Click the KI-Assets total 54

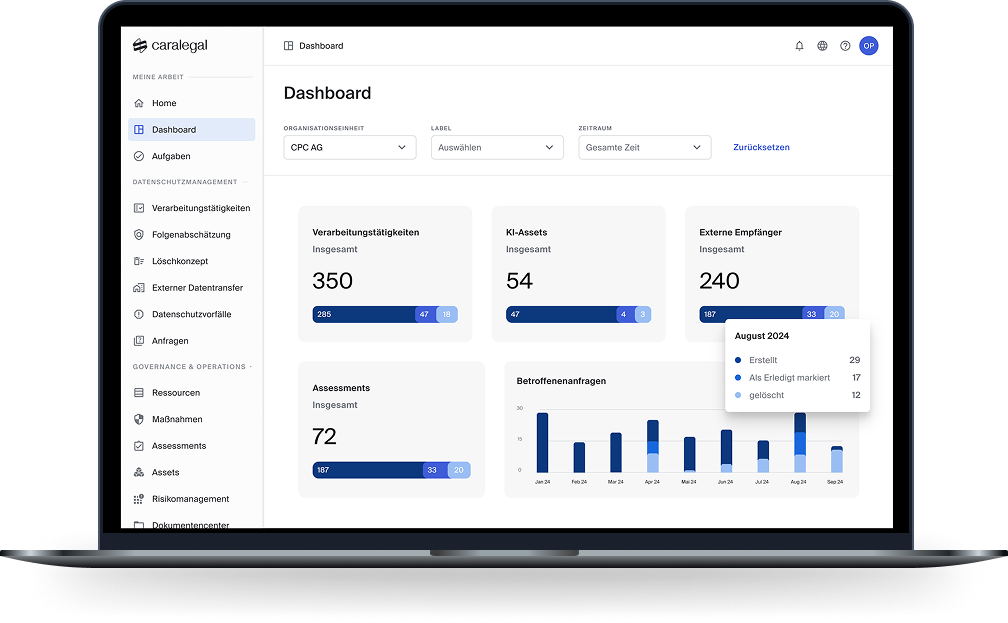pyautogui.click(x=519, y=281)
